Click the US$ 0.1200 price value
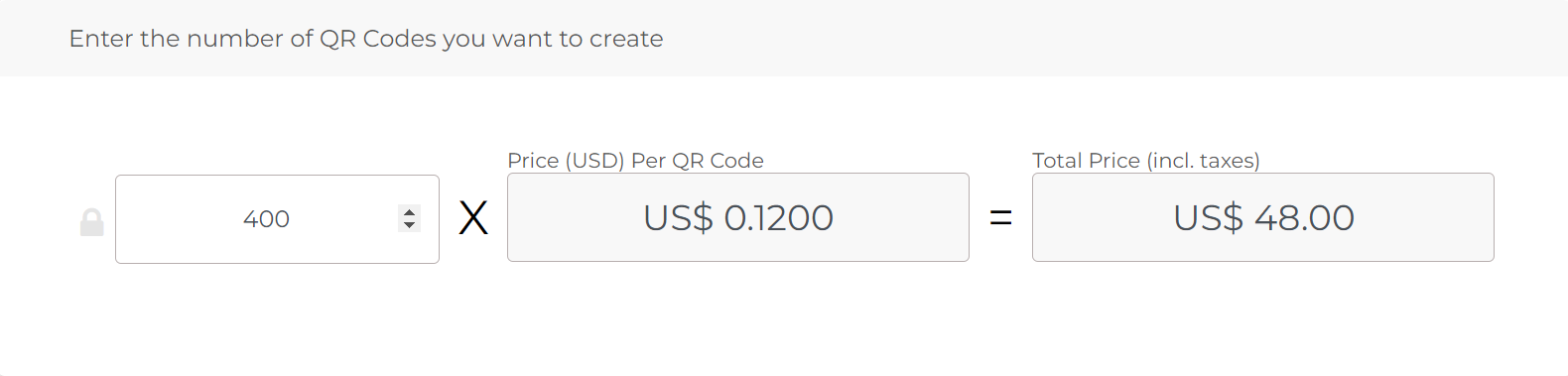The width and height of the screenshot is (1568, 376). pyautogui.click(x=738, y=217)
